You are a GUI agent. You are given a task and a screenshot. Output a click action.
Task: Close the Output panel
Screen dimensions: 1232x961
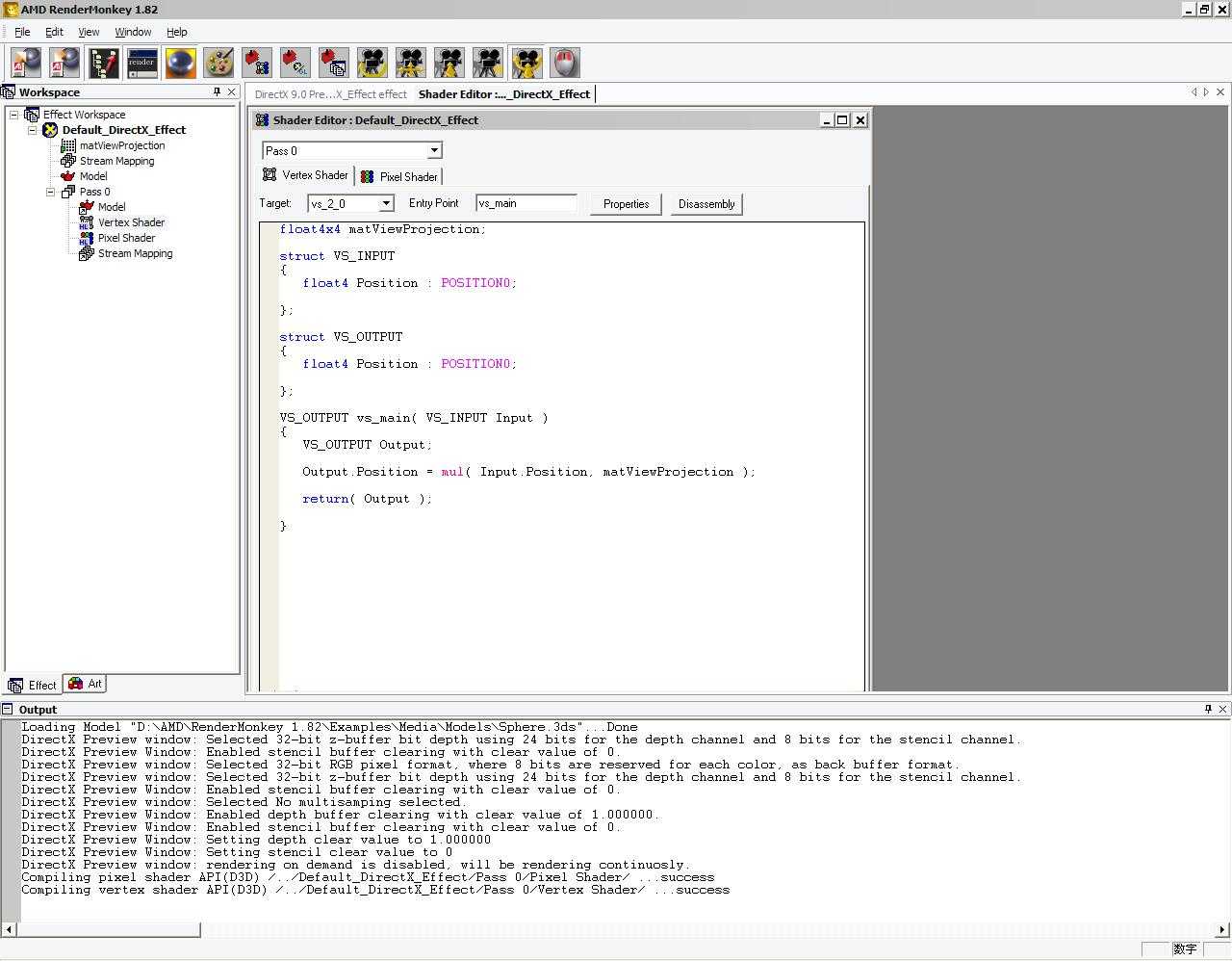tap(1222, 709)
